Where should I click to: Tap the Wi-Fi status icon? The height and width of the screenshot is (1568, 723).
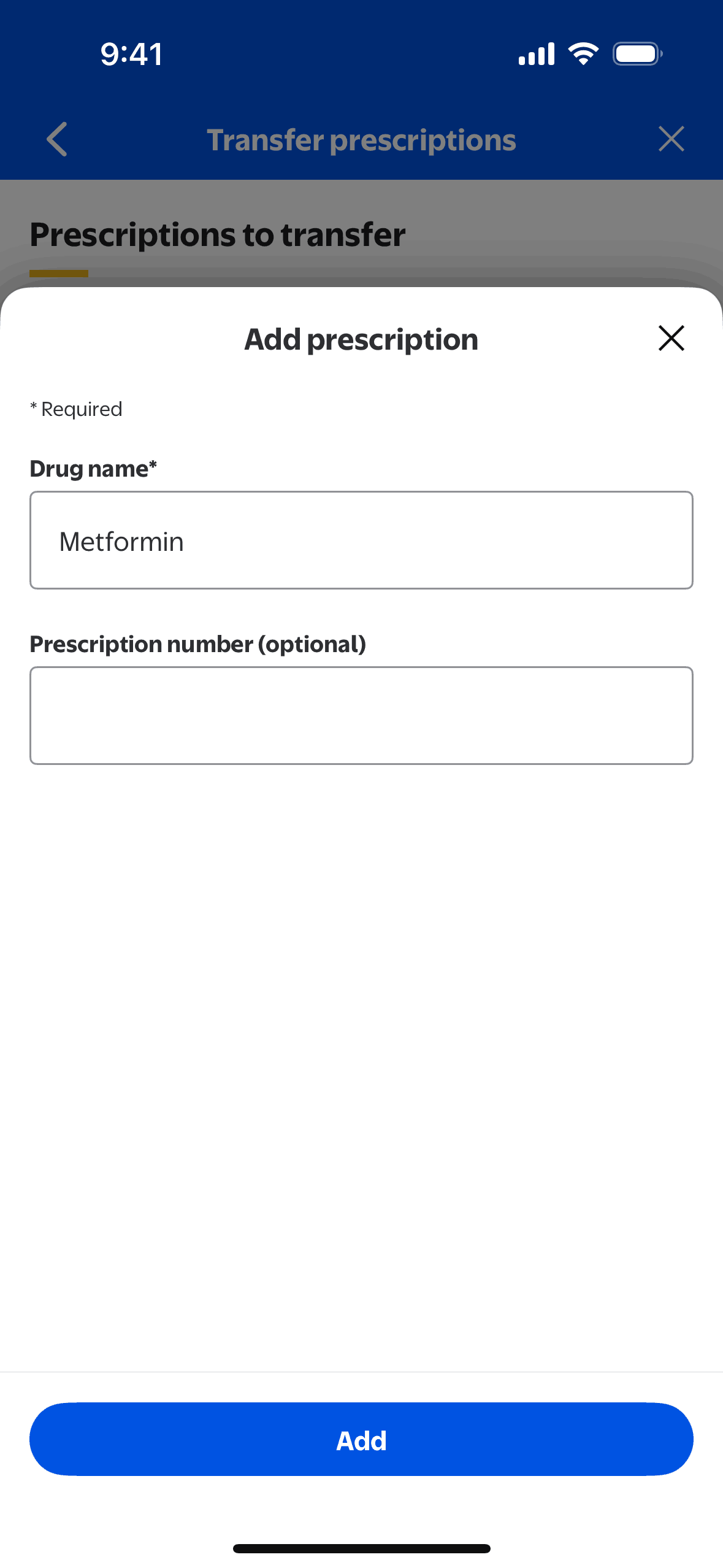[583, 54]
